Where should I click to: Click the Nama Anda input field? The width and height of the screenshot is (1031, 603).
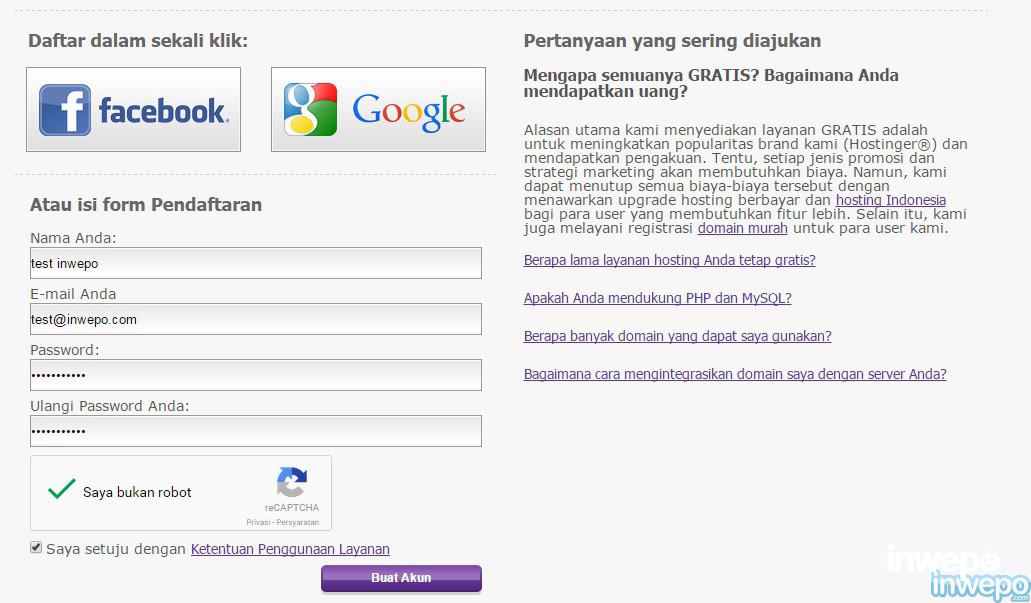point(256,263)
